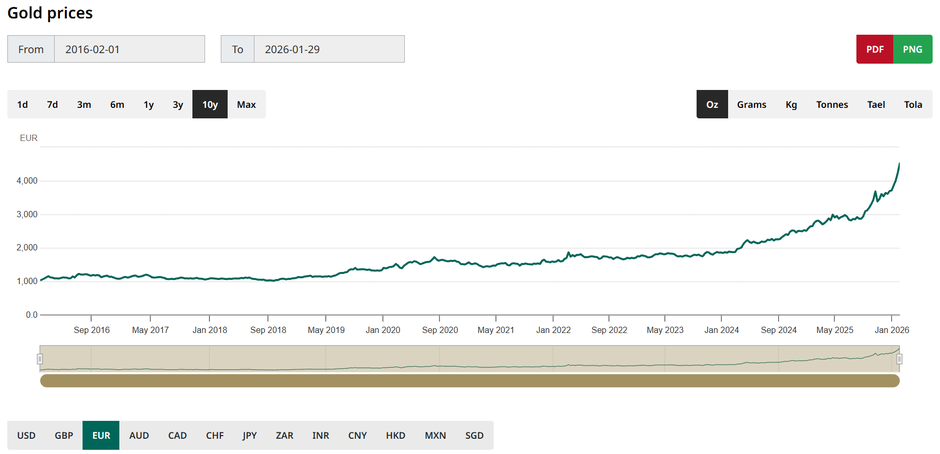Select the Tola weight unit
The width and height of the screenshot is (940, 454).
(x=913, y=105)
